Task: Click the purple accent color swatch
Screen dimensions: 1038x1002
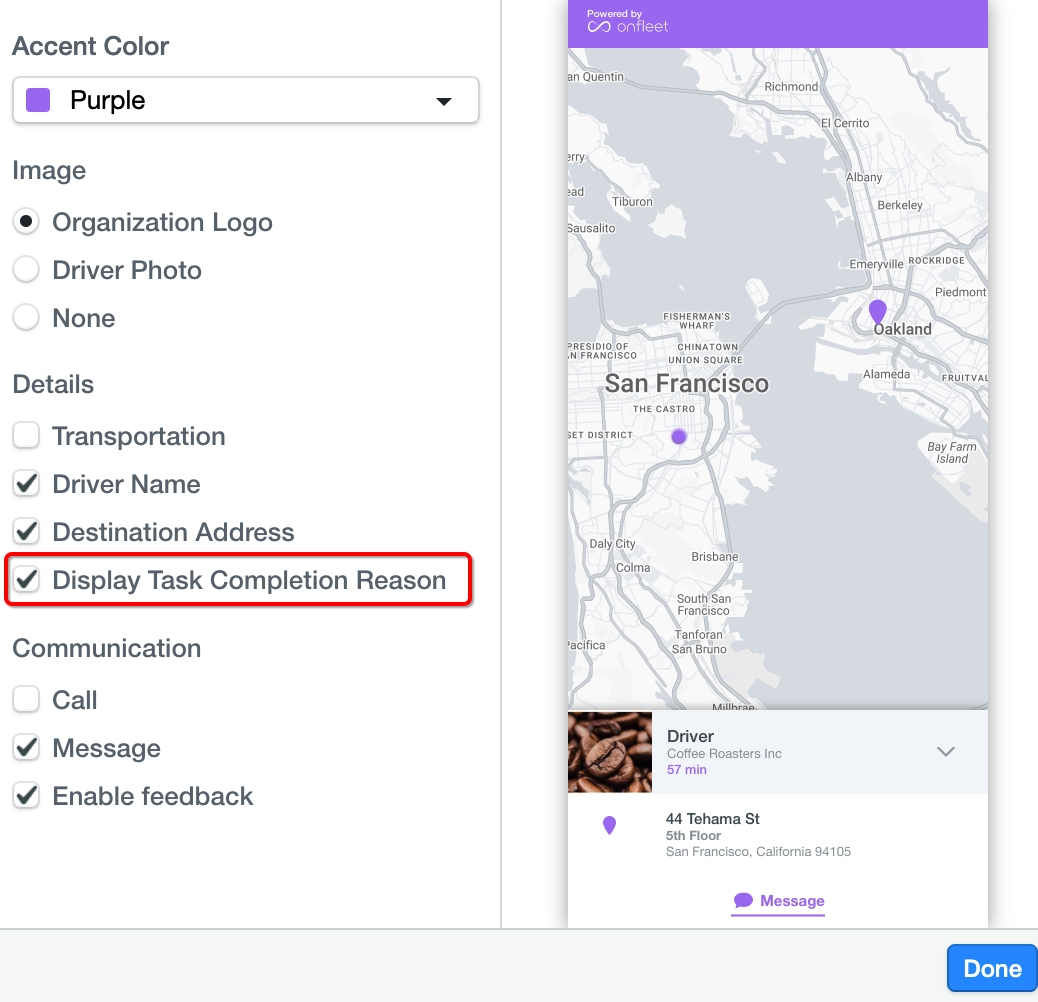Action: tap(38, 100)
